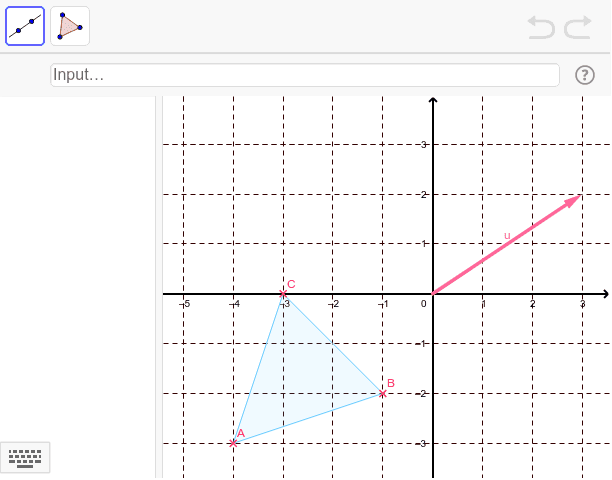This screenshot has width=612, height=480.
Task: Open the input help button
Action: click(x=585, y=75)
